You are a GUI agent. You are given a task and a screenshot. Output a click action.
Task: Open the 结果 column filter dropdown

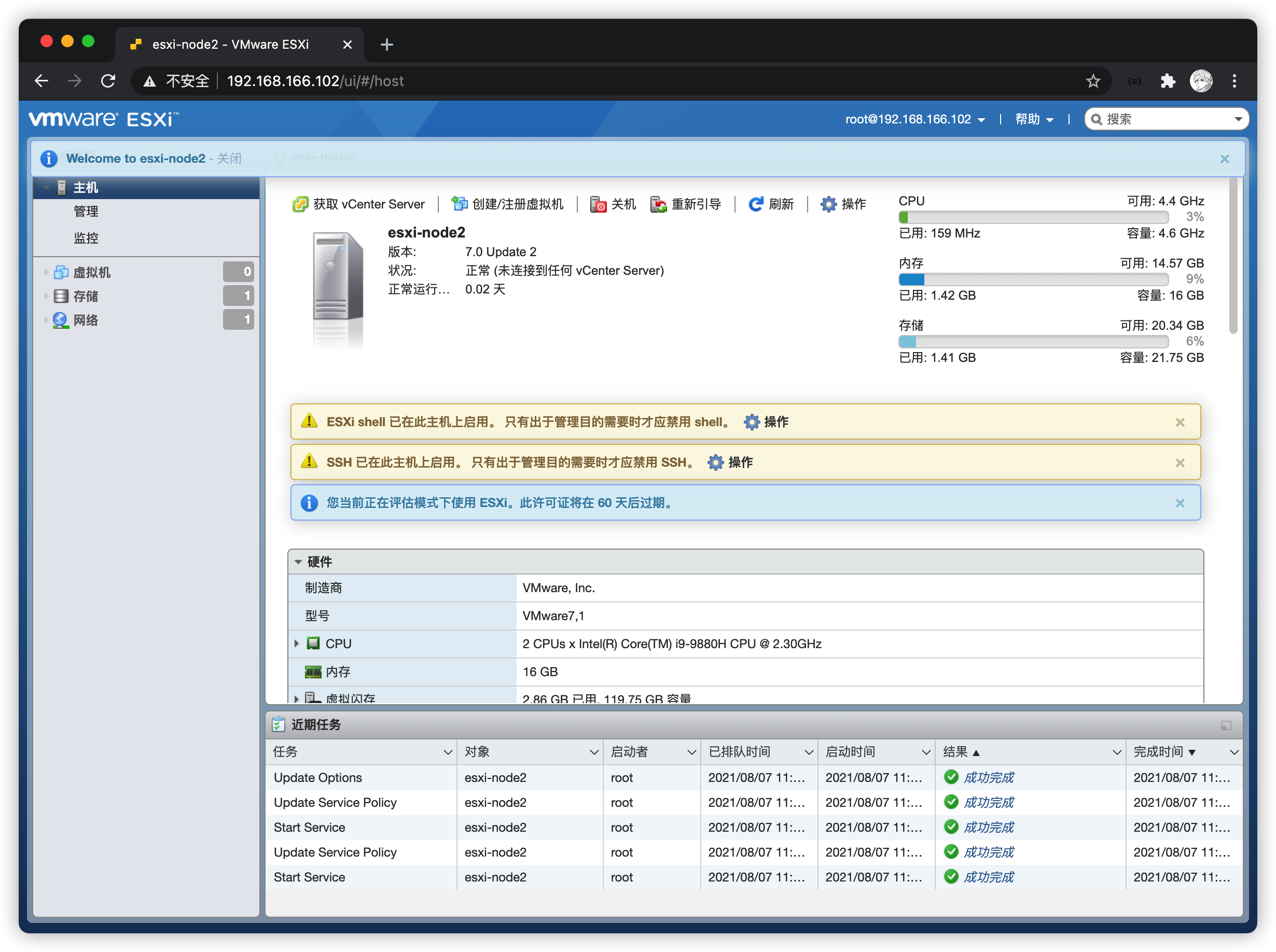pos(1117,752)
